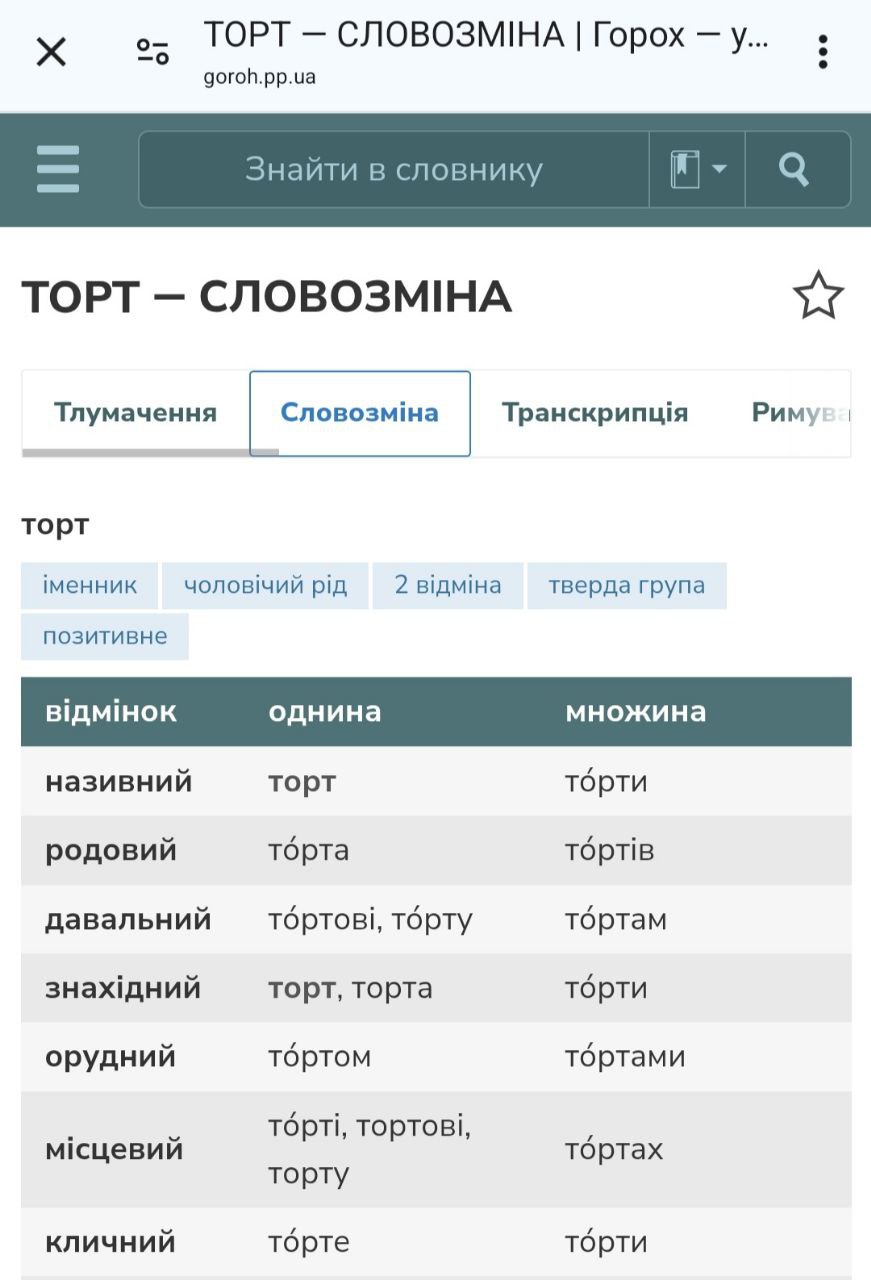This screenshot has height=1280, width=871.
Task: Add ТОРТ to favorites with star icon
Action: (x=818, y=296)
